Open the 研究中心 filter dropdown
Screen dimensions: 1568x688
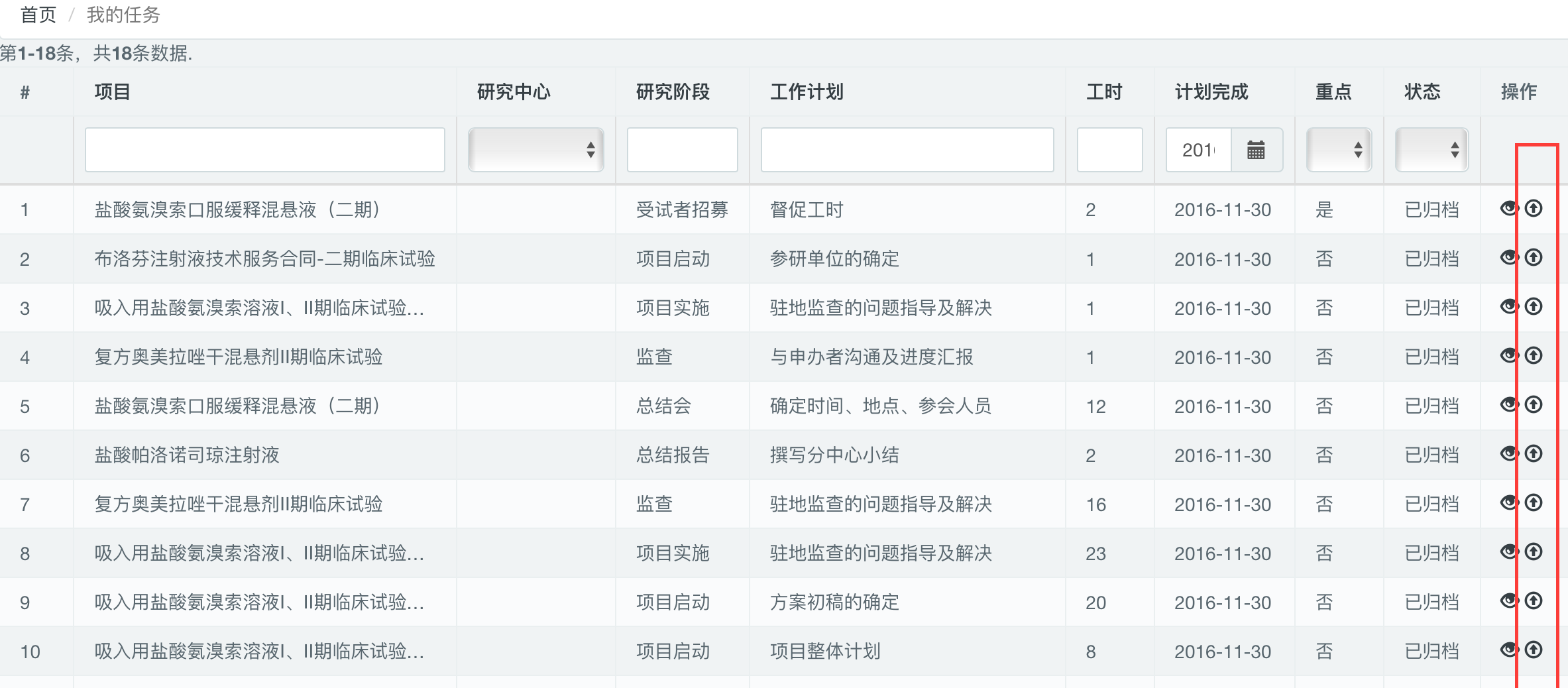tap(535, 150)
